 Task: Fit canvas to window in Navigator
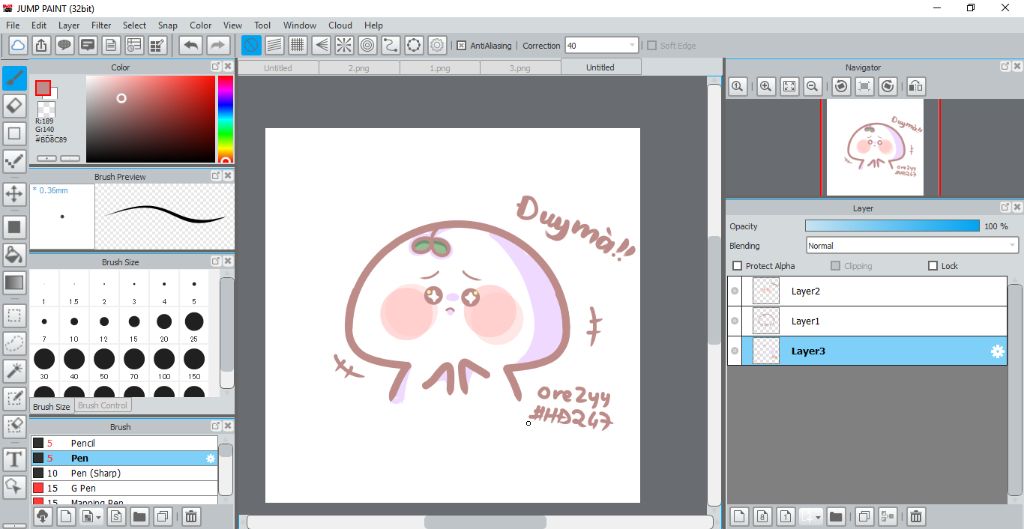pyautogui.click(x=790, y=86)
